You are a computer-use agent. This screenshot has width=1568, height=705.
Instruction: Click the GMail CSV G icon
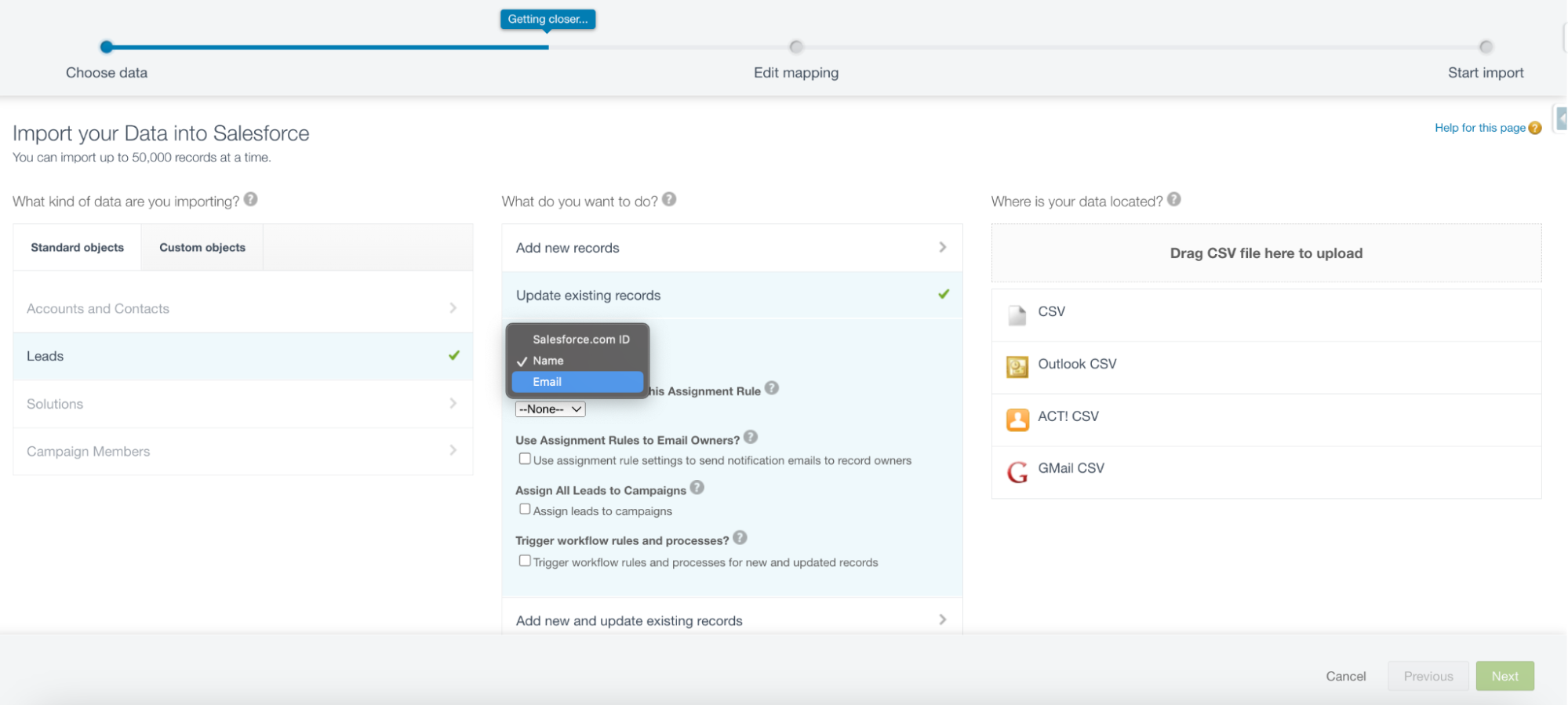(1017, 471)
